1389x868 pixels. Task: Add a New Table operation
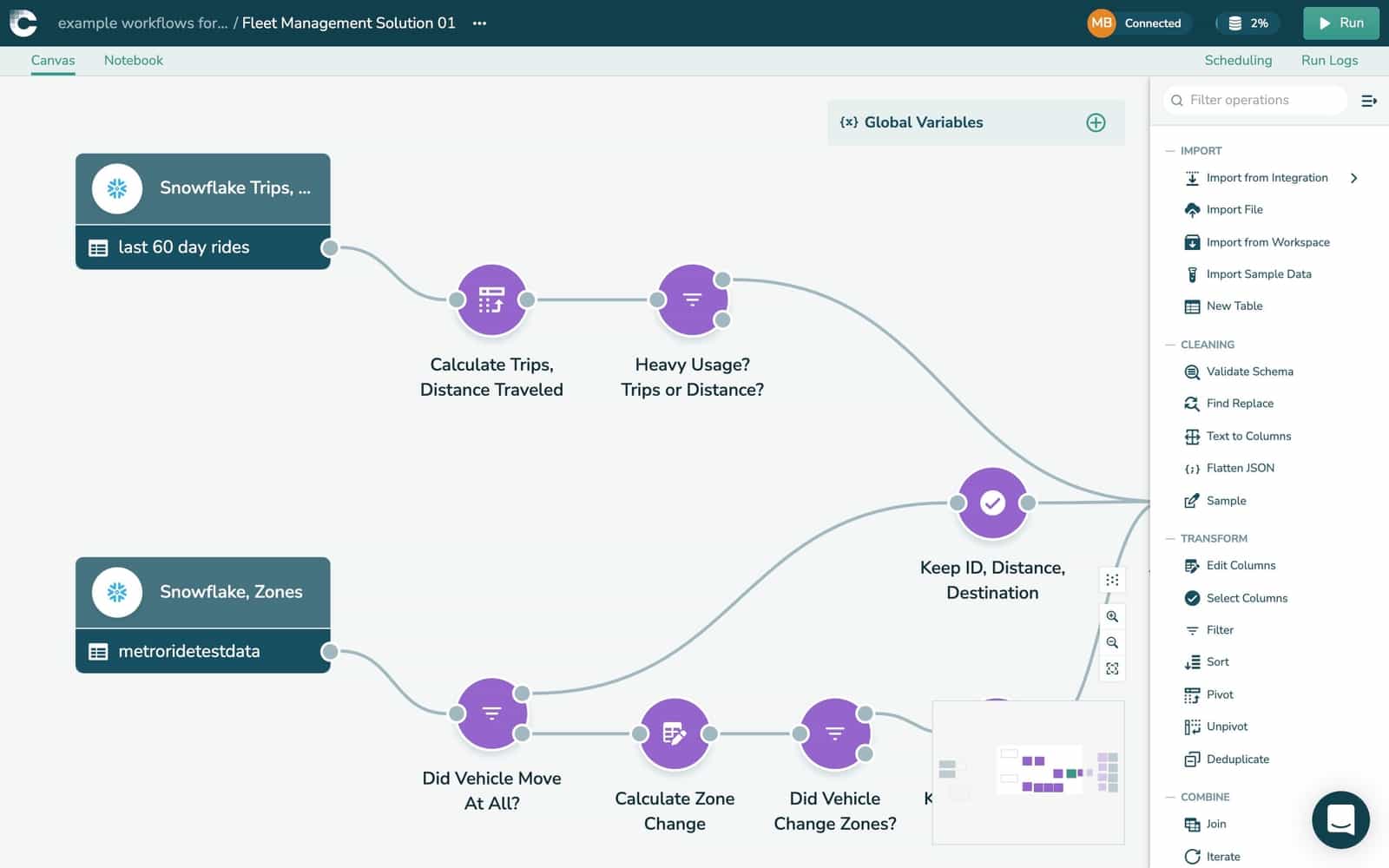point(1233,306)
